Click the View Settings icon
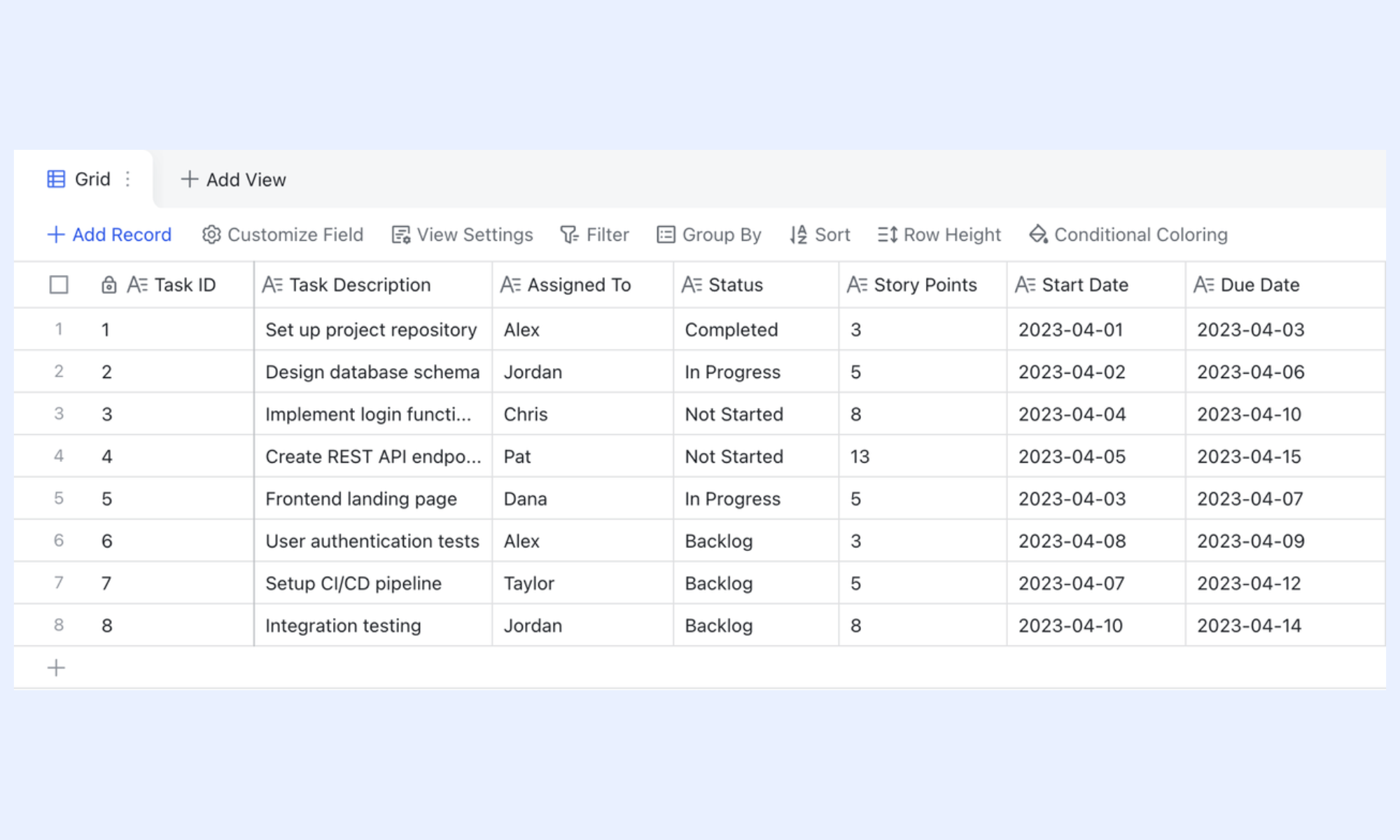The image size is (1400, 840). [401, 234]
